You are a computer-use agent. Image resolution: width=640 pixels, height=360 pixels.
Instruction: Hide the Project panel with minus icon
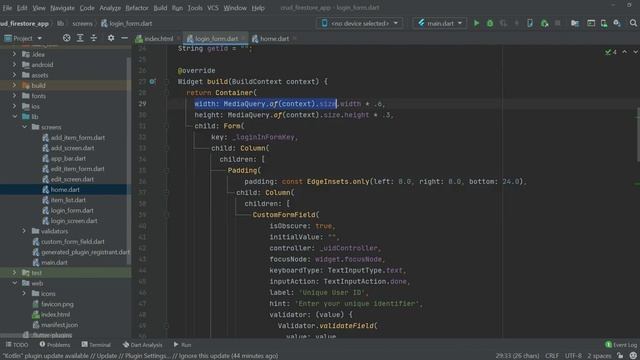point(124,38)
